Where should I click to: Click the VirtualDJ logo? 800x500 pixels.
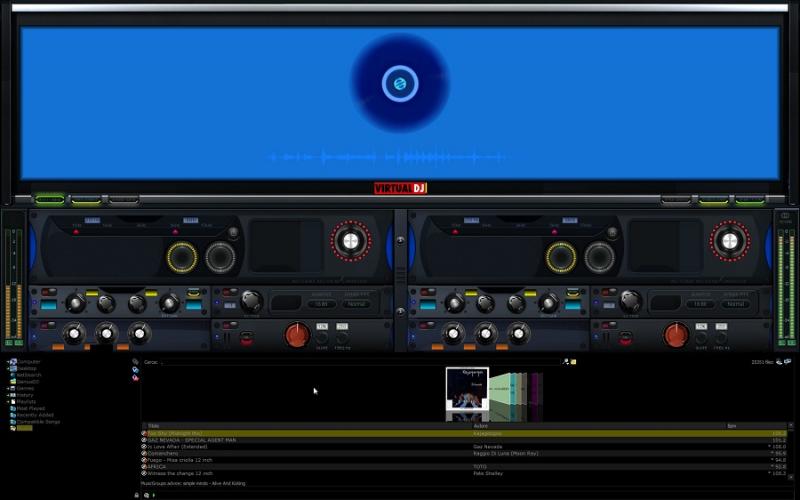tap(400, 188)
